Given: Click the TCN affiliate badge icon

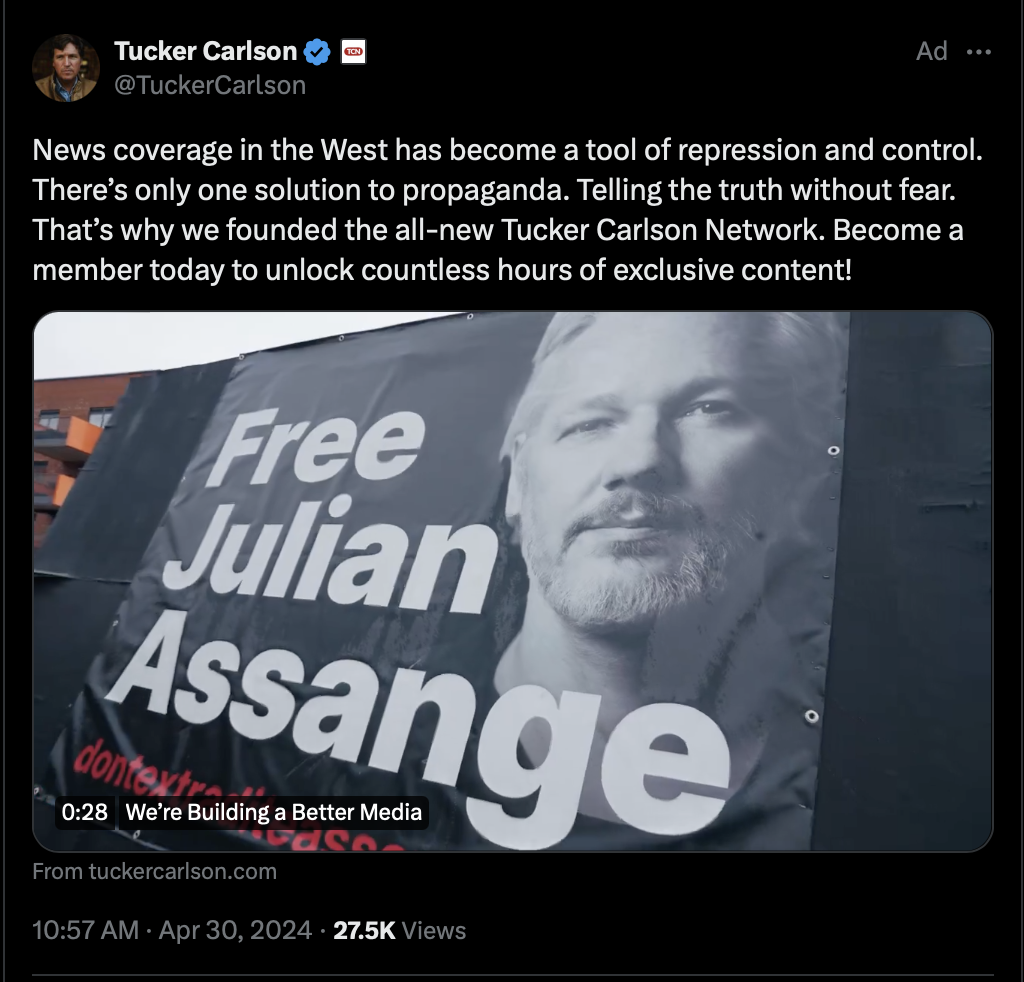Looking at the screenshot, I should 353,52.
